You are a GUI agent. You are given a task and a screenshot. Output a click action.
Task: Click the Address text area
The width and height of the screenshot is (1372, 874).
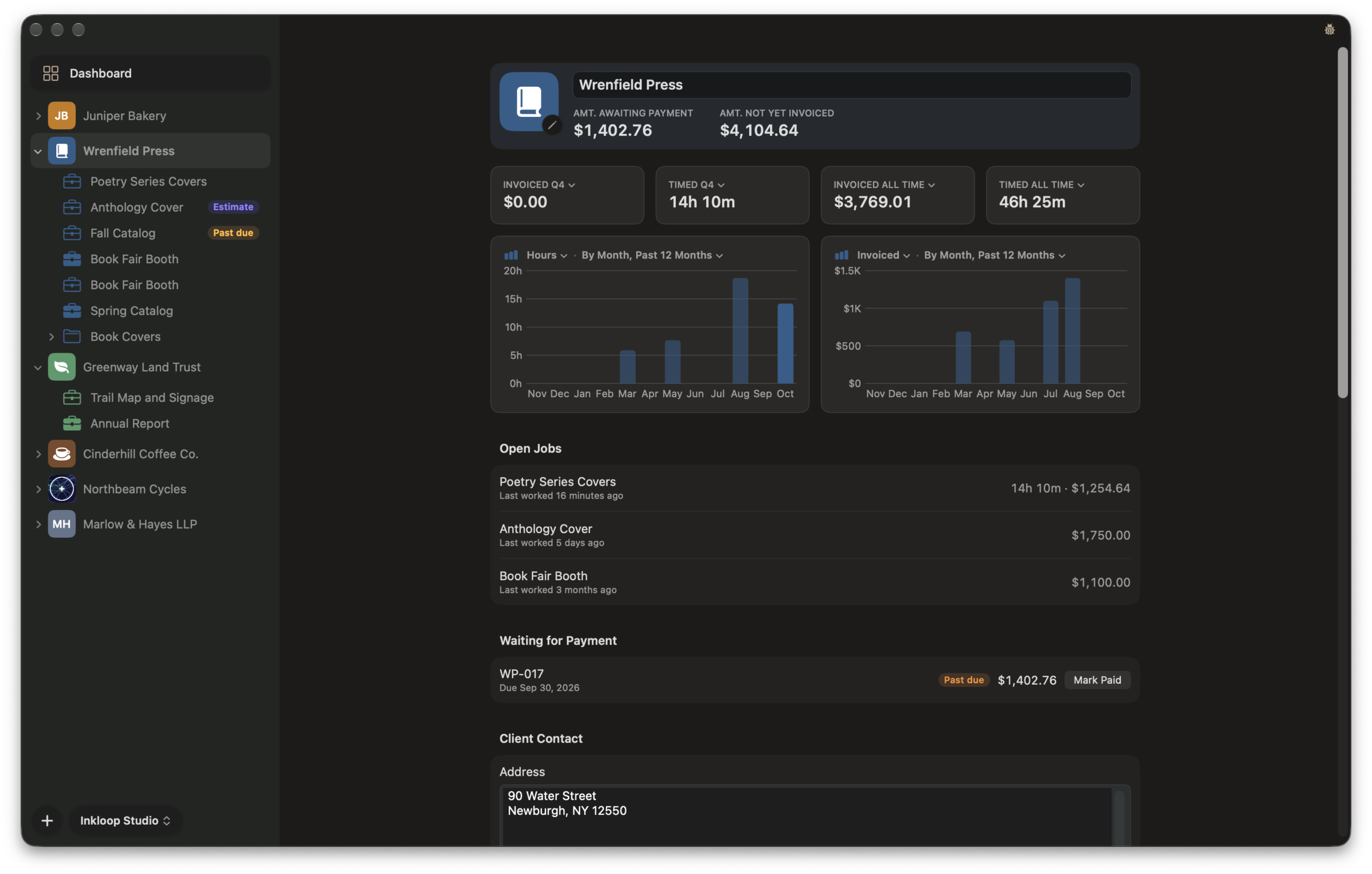[815, 816]
